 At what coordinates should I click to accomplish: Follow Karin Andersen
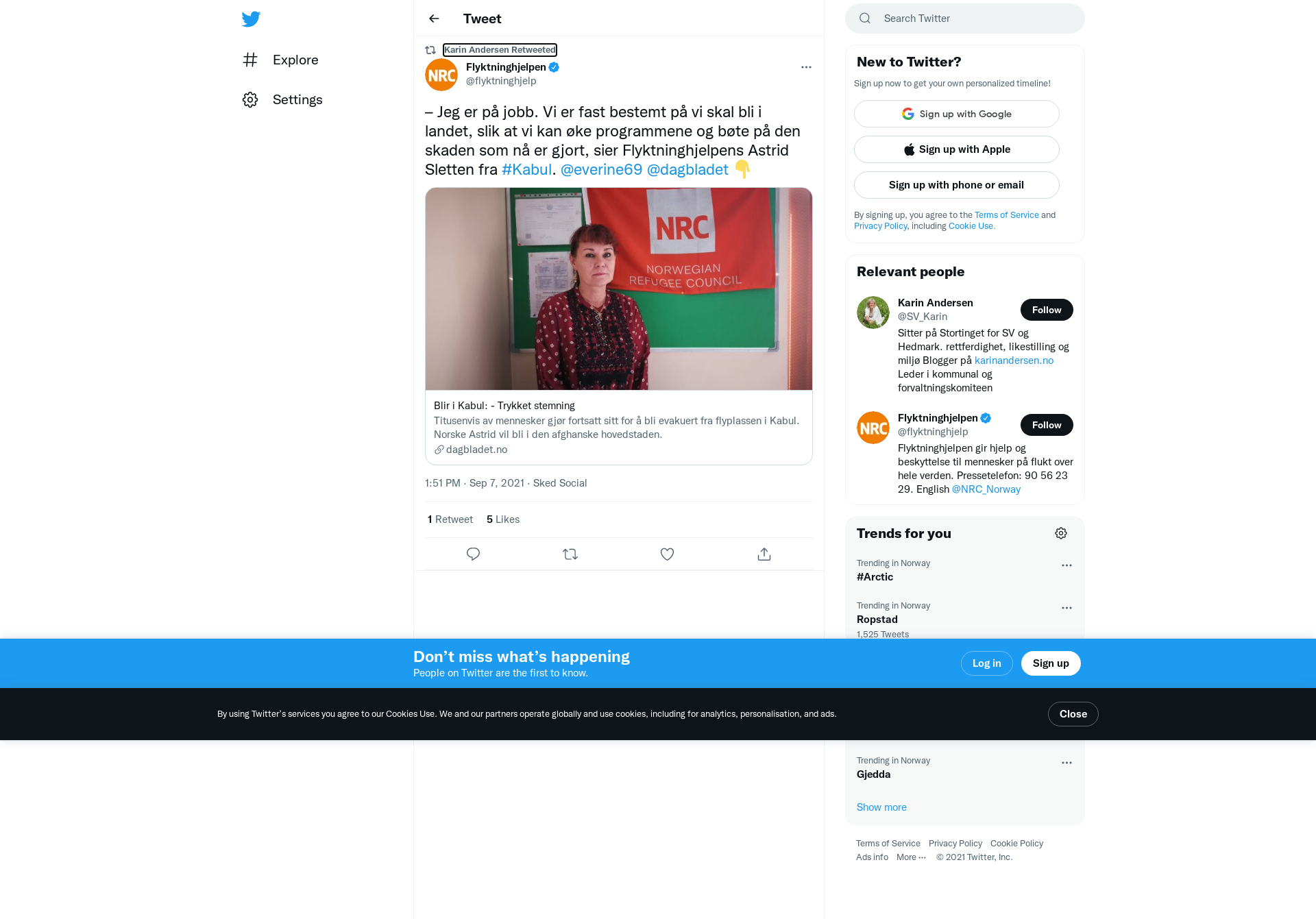point(1047,310)
